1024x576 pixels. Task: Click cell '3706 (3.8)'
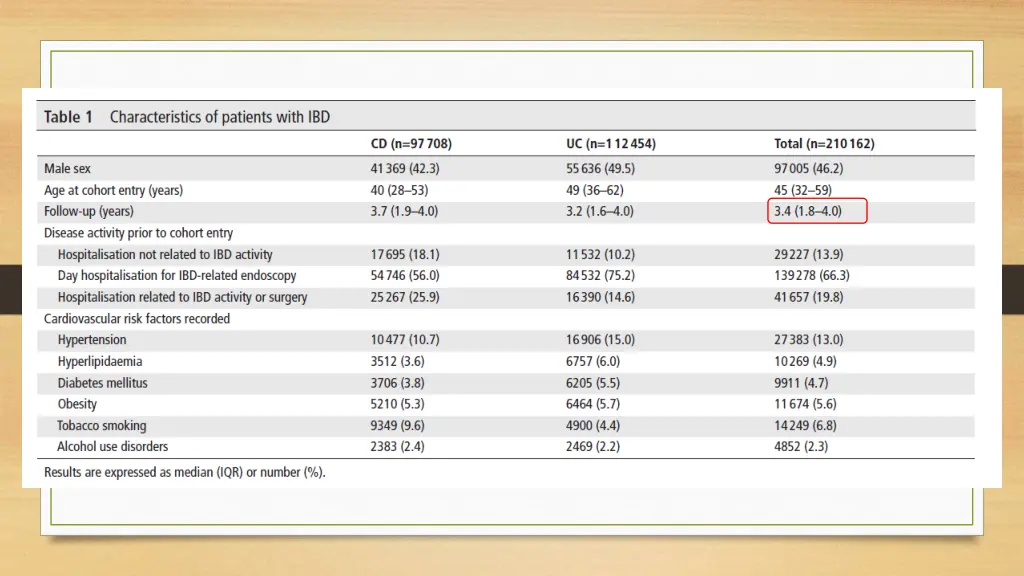point(397,383)
